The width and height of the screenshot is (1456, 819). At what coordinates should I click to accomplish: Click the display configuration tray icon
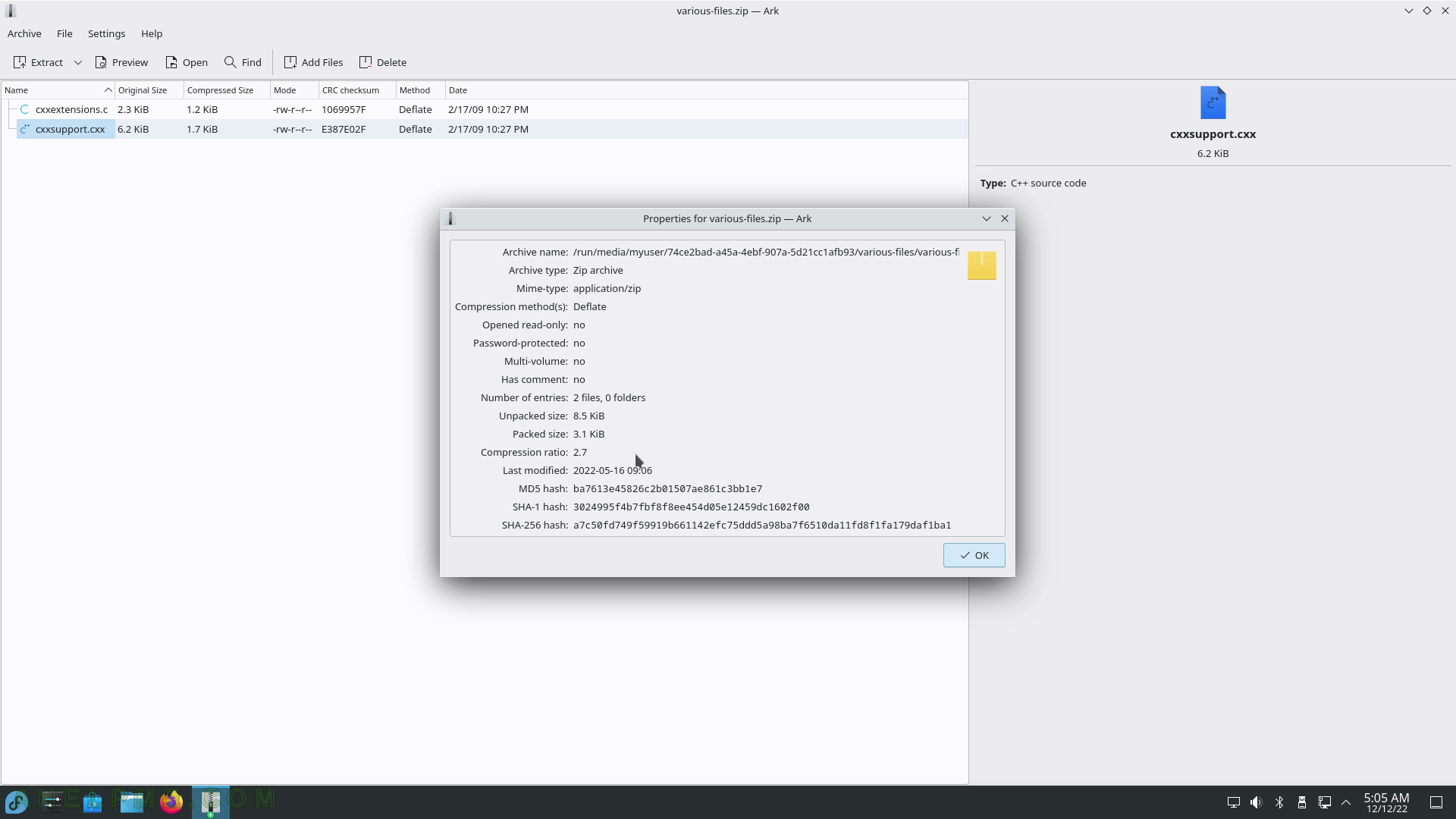[1234, 802]
